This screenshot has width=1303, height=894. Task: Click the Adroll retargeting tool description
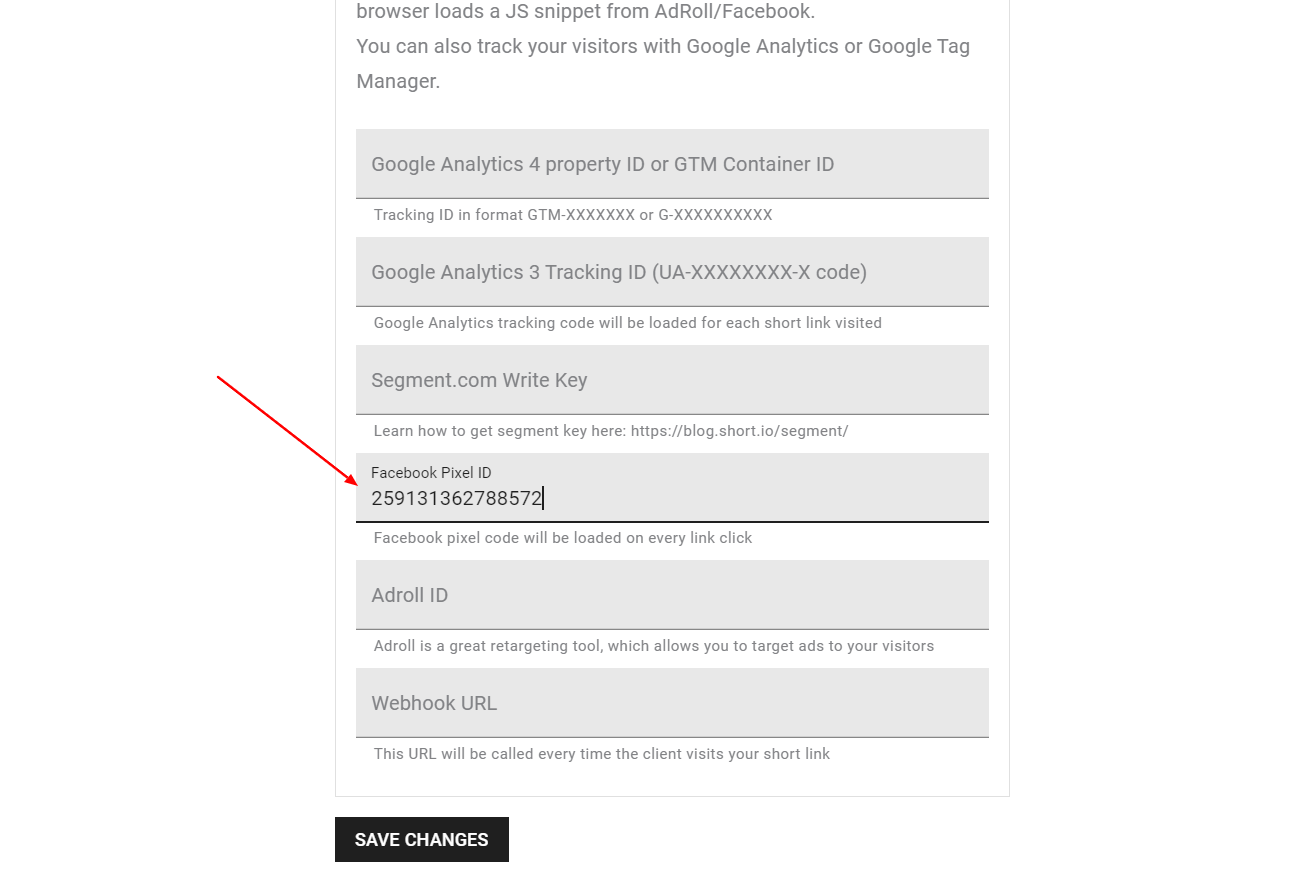(654, 646)
